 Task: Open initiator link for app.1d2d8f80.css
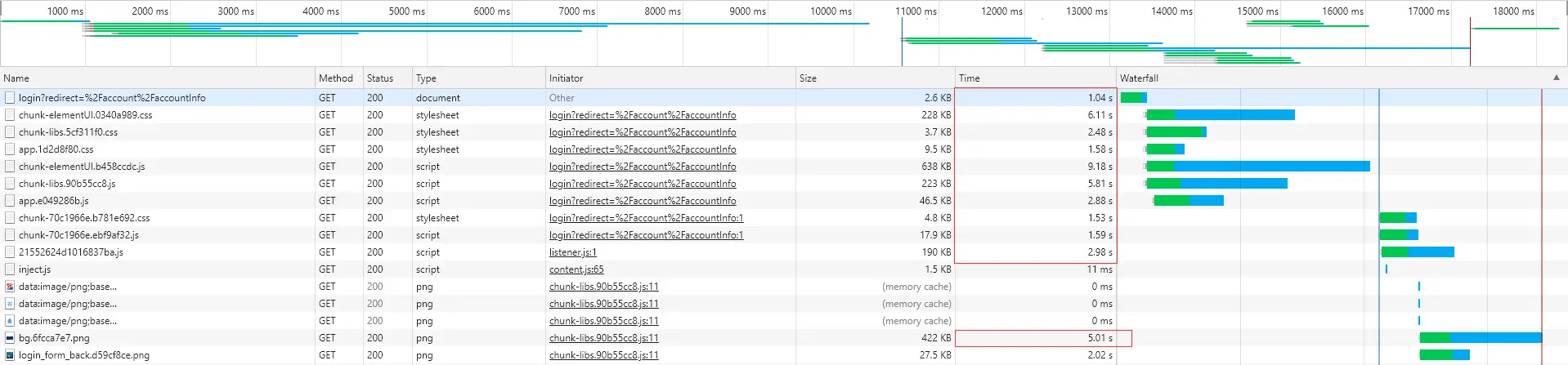point(643,149)
